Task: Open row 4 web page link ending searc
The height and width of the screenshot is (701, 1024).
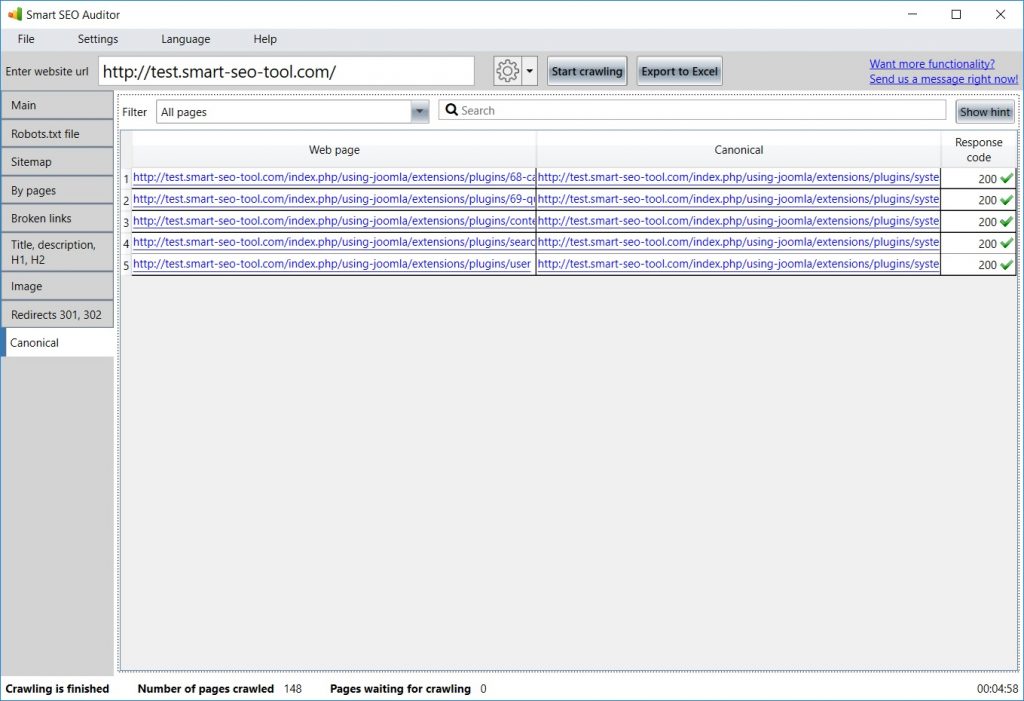Action: click(334, 242)
